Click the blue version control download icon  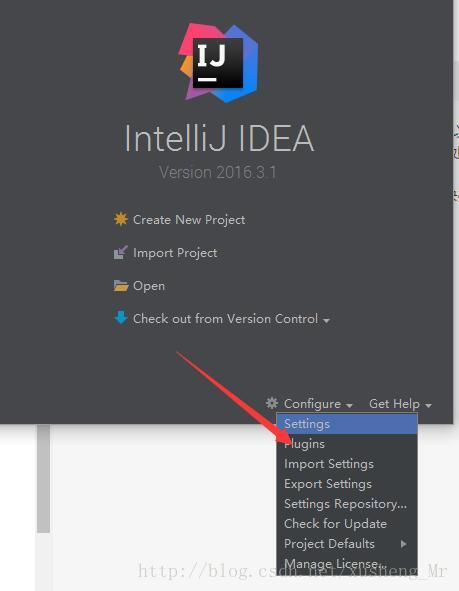click(121, 318)
